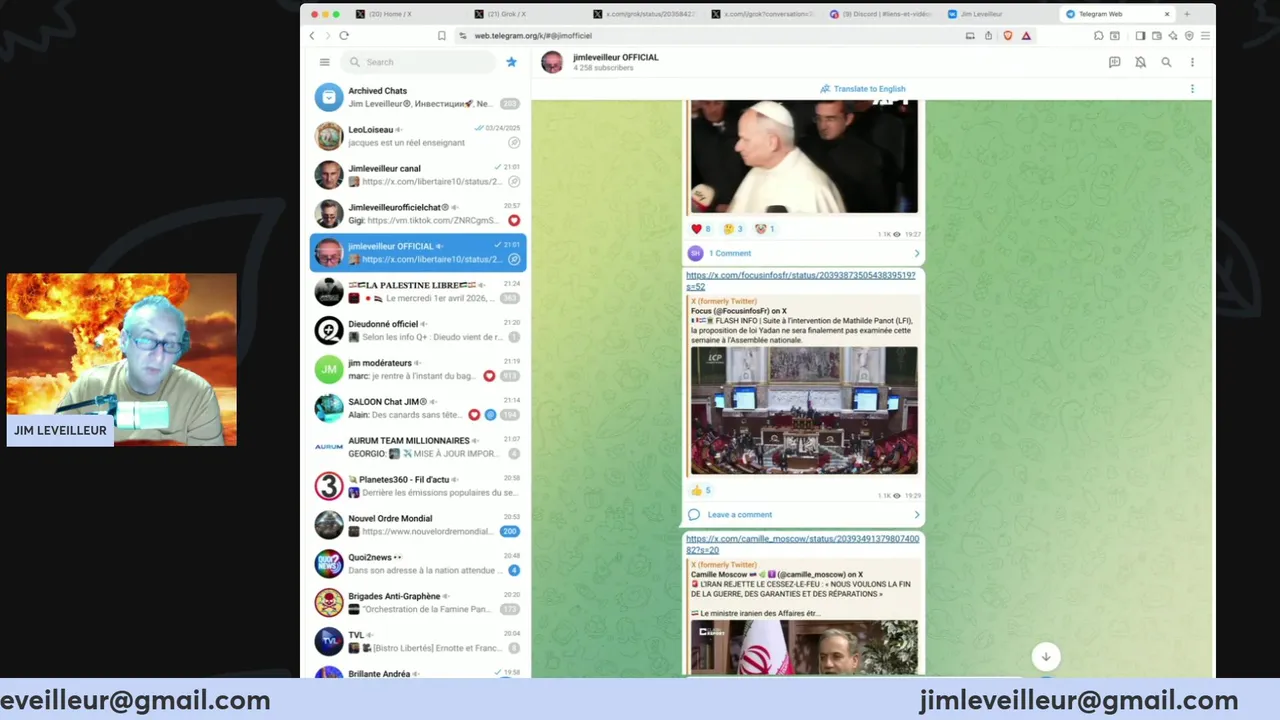Toggle the muted bell notification icon
The height and width of the screenshot is (720, 1280).
(x=1140, y=62)
